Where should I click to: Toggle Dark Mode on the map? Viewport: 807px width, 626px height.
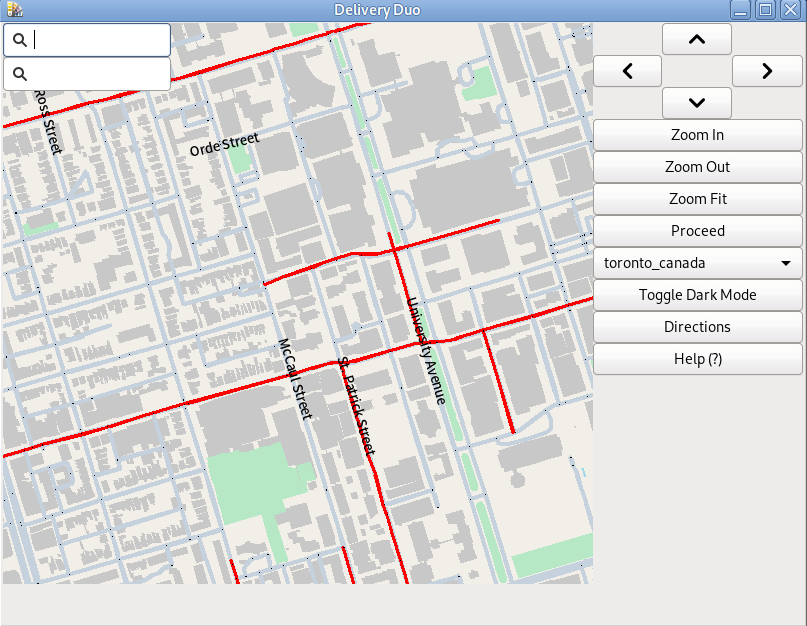[697, 295]
